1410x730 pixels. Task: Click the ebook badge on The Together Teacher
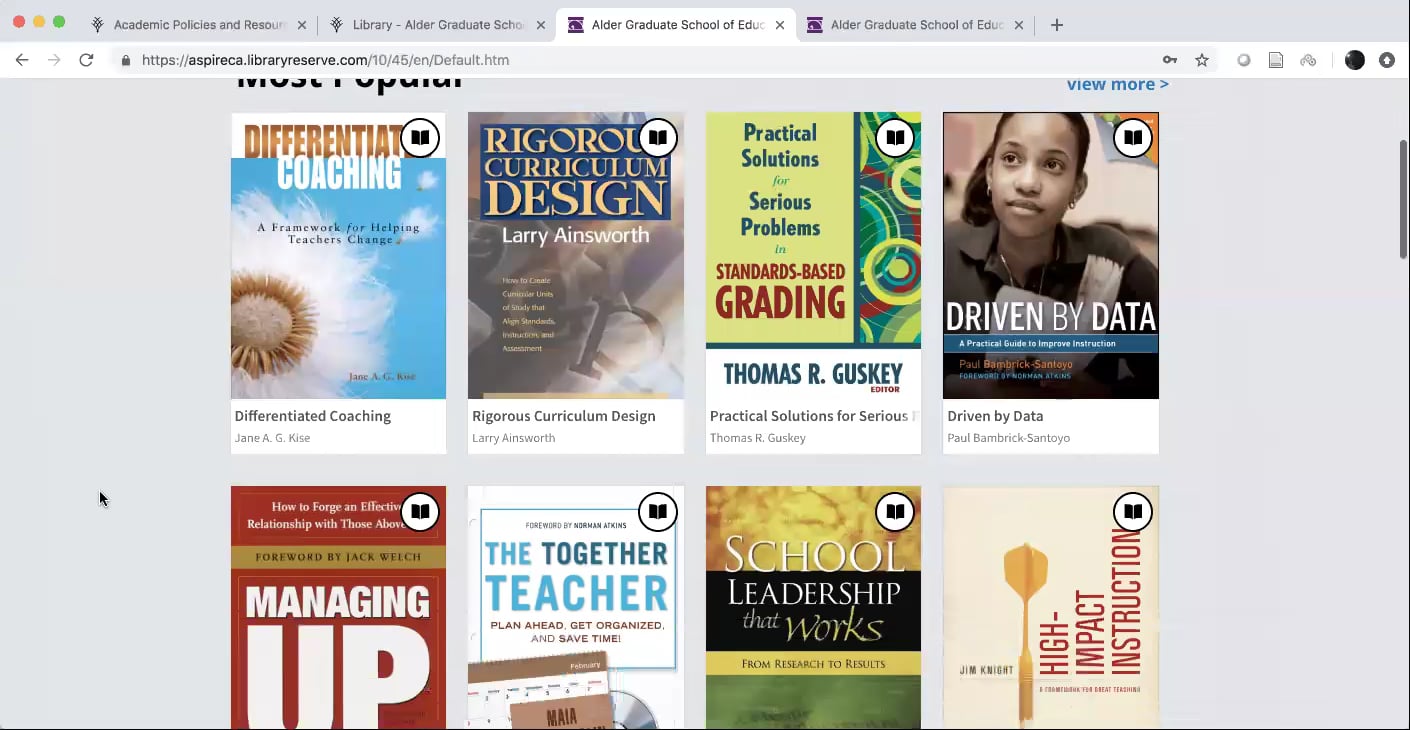658,512
